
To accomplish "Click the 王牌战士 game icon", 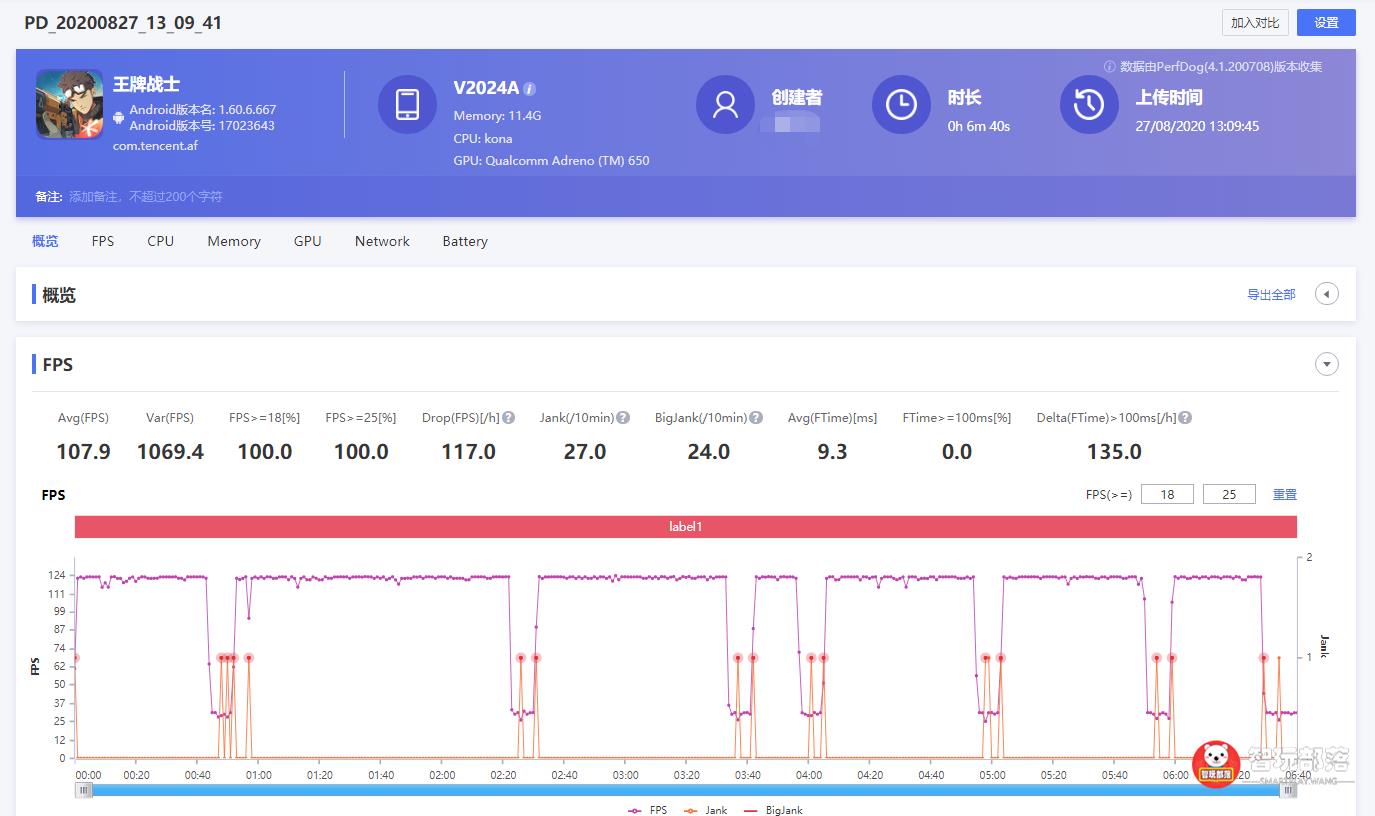I will tap(68, 103).
